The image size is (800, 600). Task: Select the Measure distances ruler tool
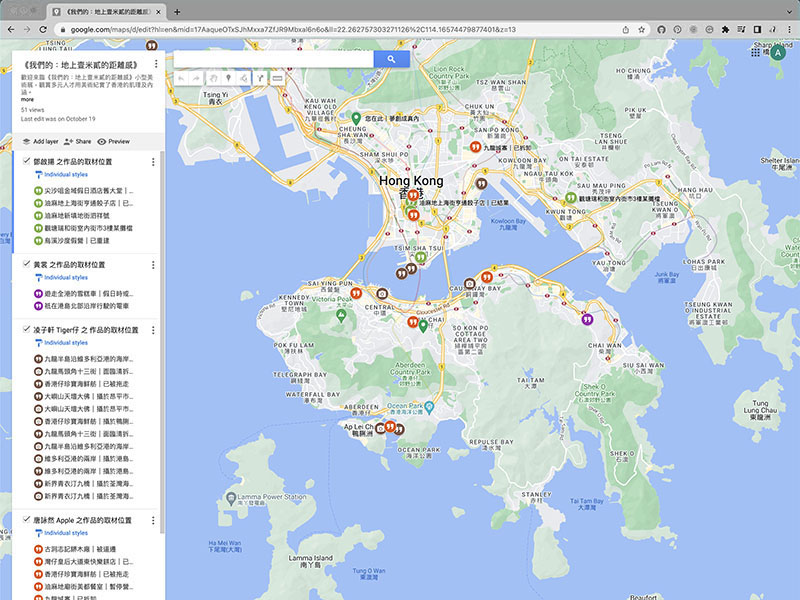277,78
